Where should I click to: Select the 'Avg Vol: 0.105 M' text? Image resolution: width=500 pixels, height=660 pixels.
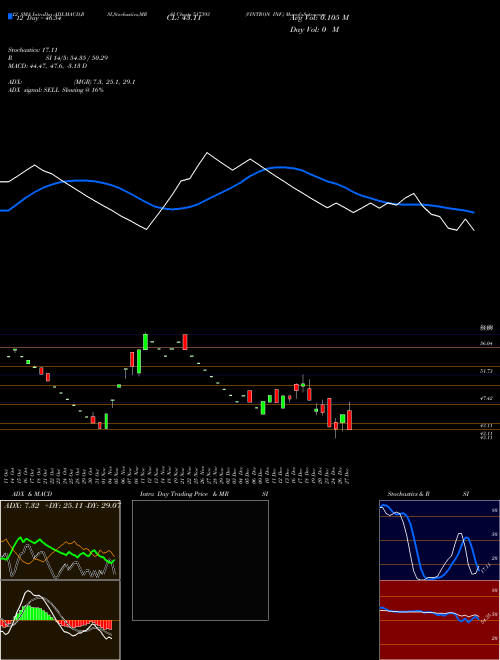click(x=319, y=18)
